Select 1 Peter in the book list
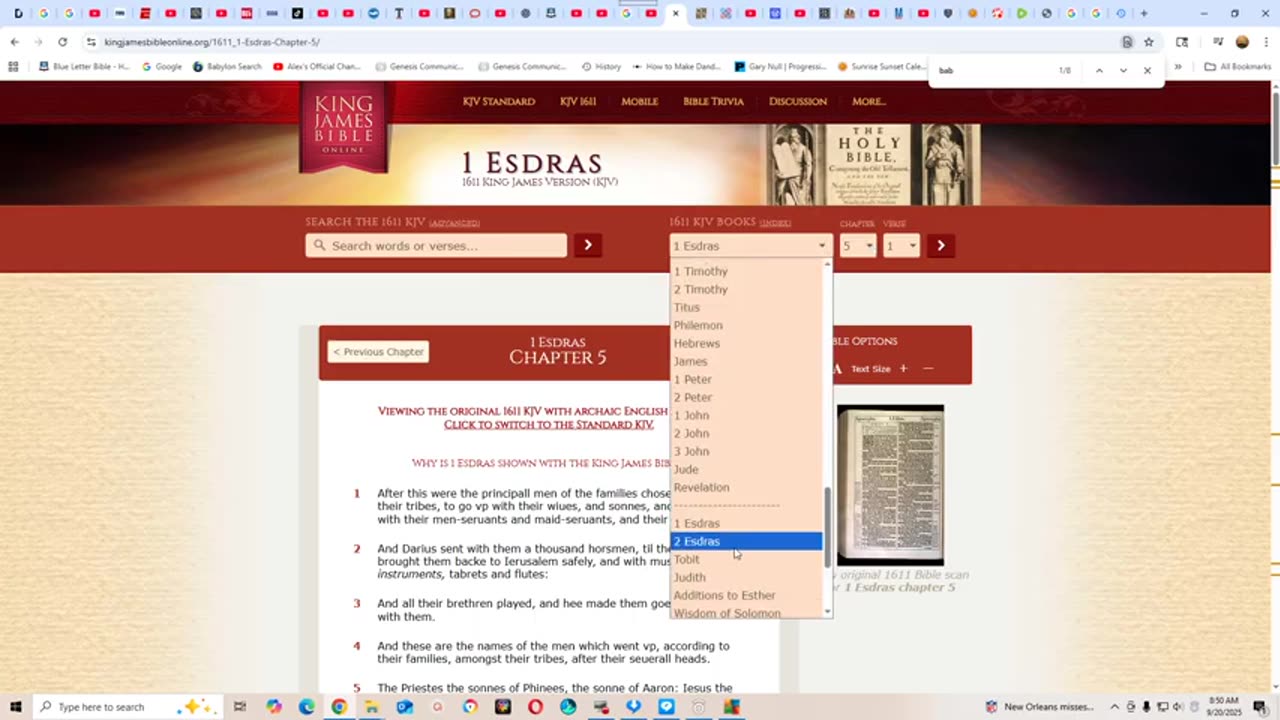The image size is (1280, 720). click(x=746, y=379)
